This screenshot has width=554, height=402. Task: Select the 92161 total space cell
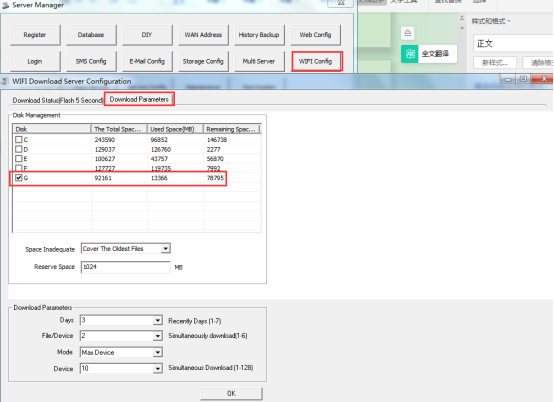[103, 178]
